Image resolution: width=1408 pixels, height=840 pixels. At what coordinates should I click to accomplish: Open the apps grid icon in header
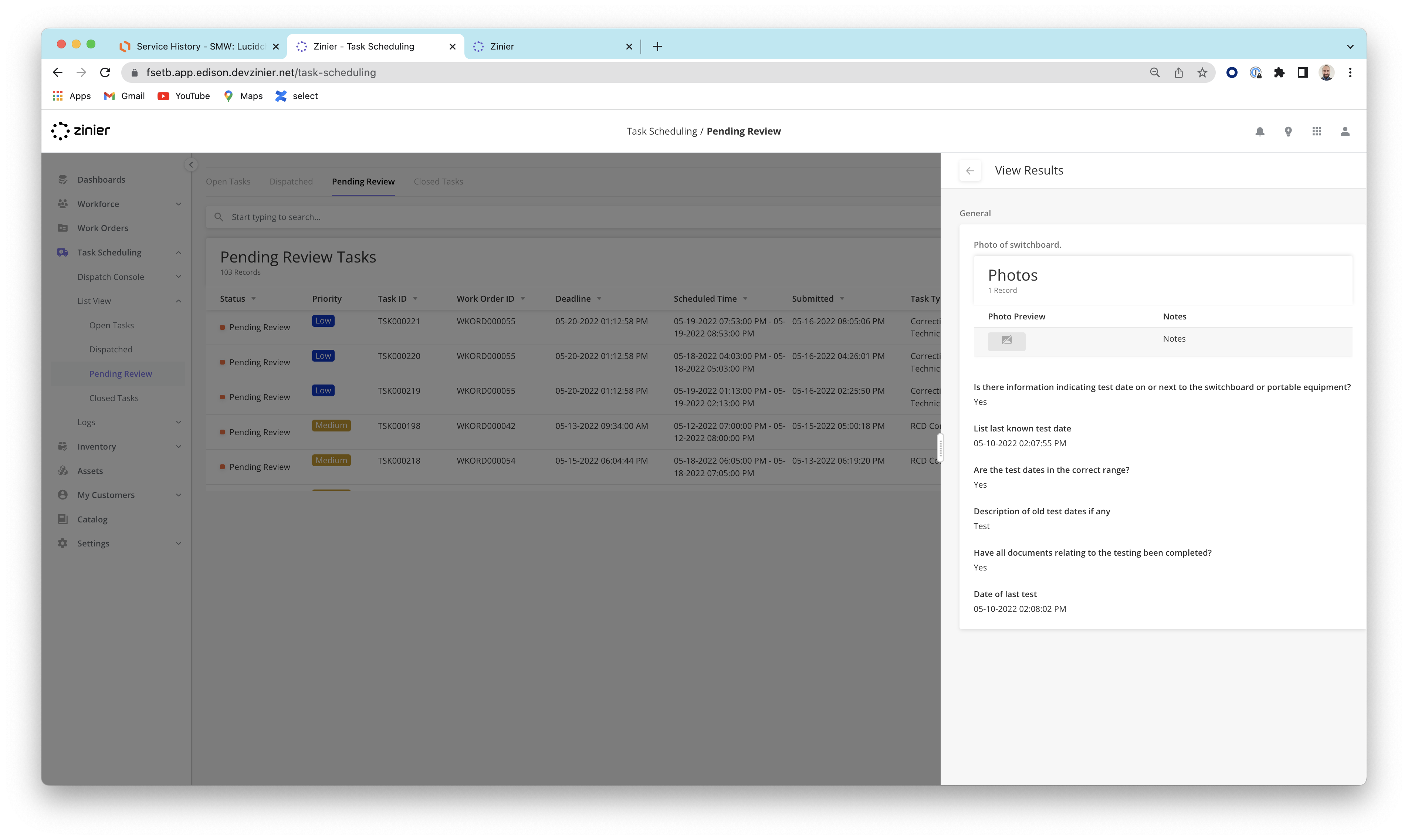click(1317, 131)
